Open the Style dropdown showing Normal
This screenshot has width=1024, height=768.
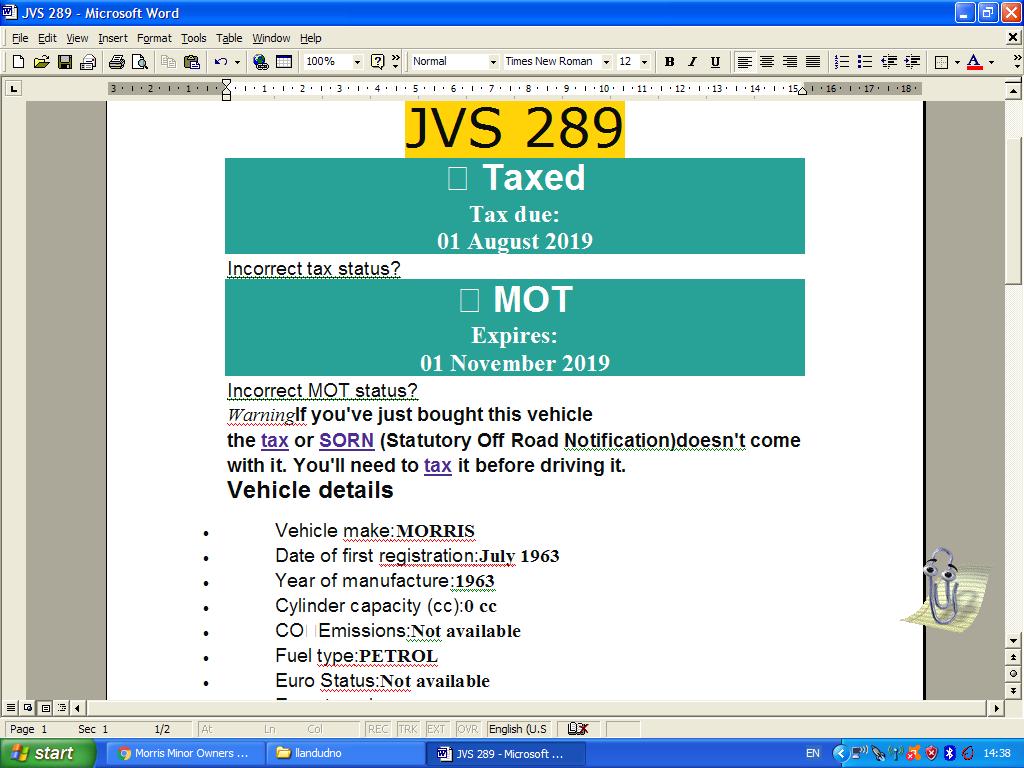point(493,62)
